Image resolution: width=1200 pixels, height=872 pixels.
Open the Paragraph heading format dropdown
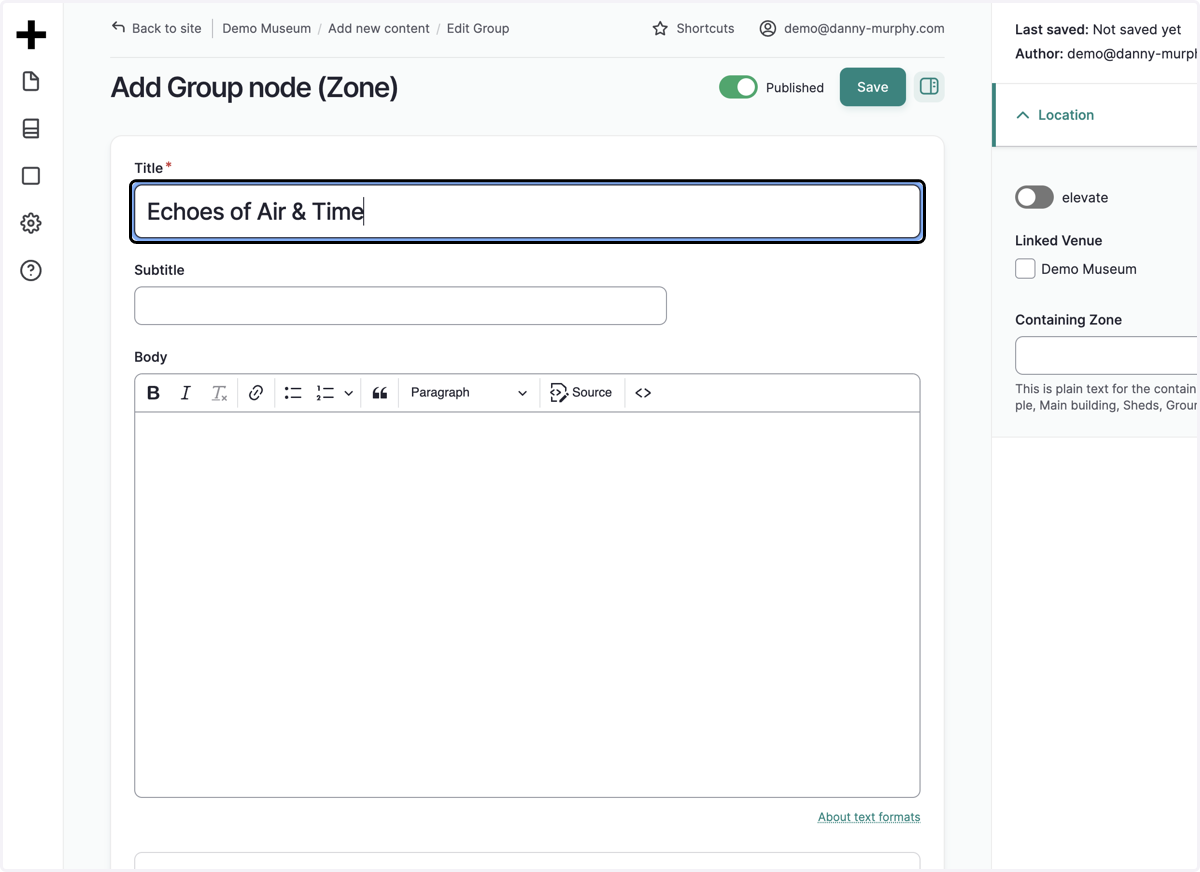click(x=468, y=393)
